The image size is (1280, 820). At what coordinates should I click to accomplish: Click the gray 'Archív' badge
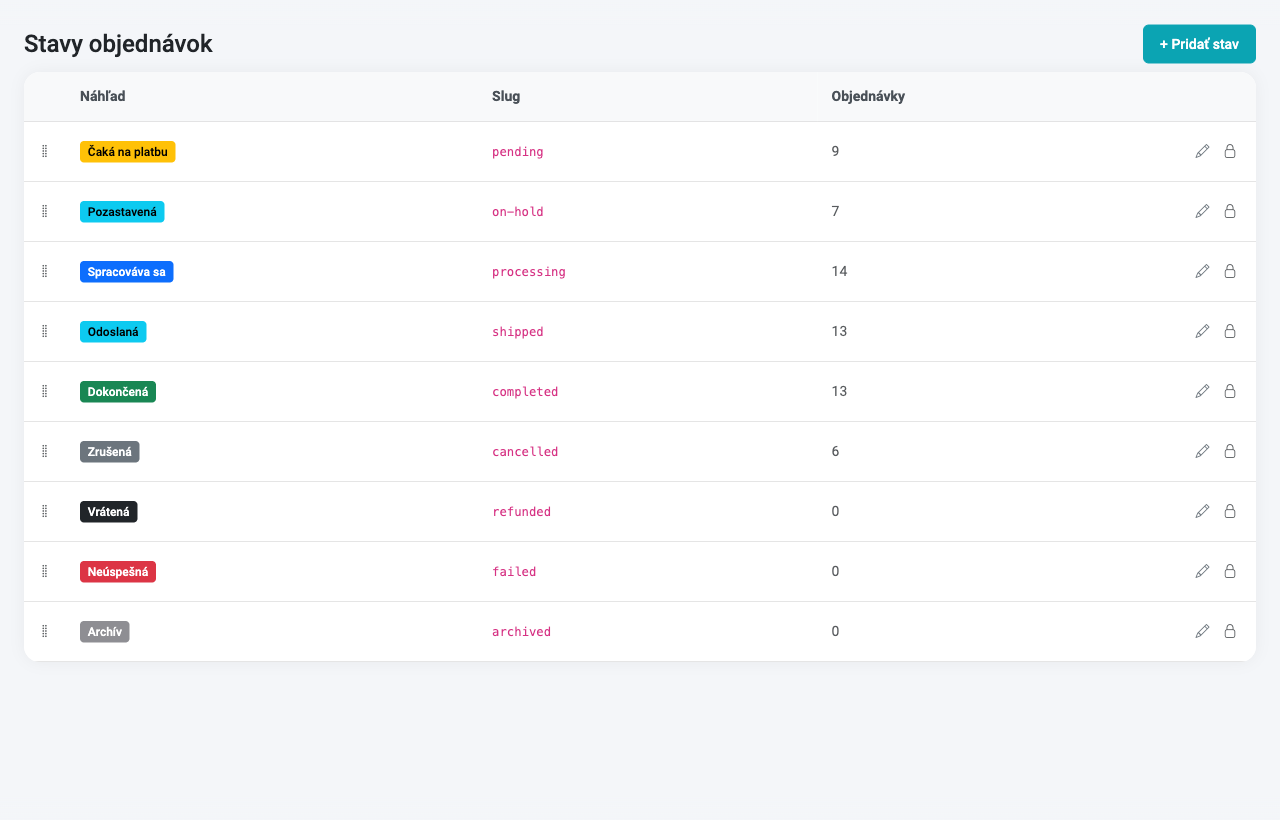[105, 631]
